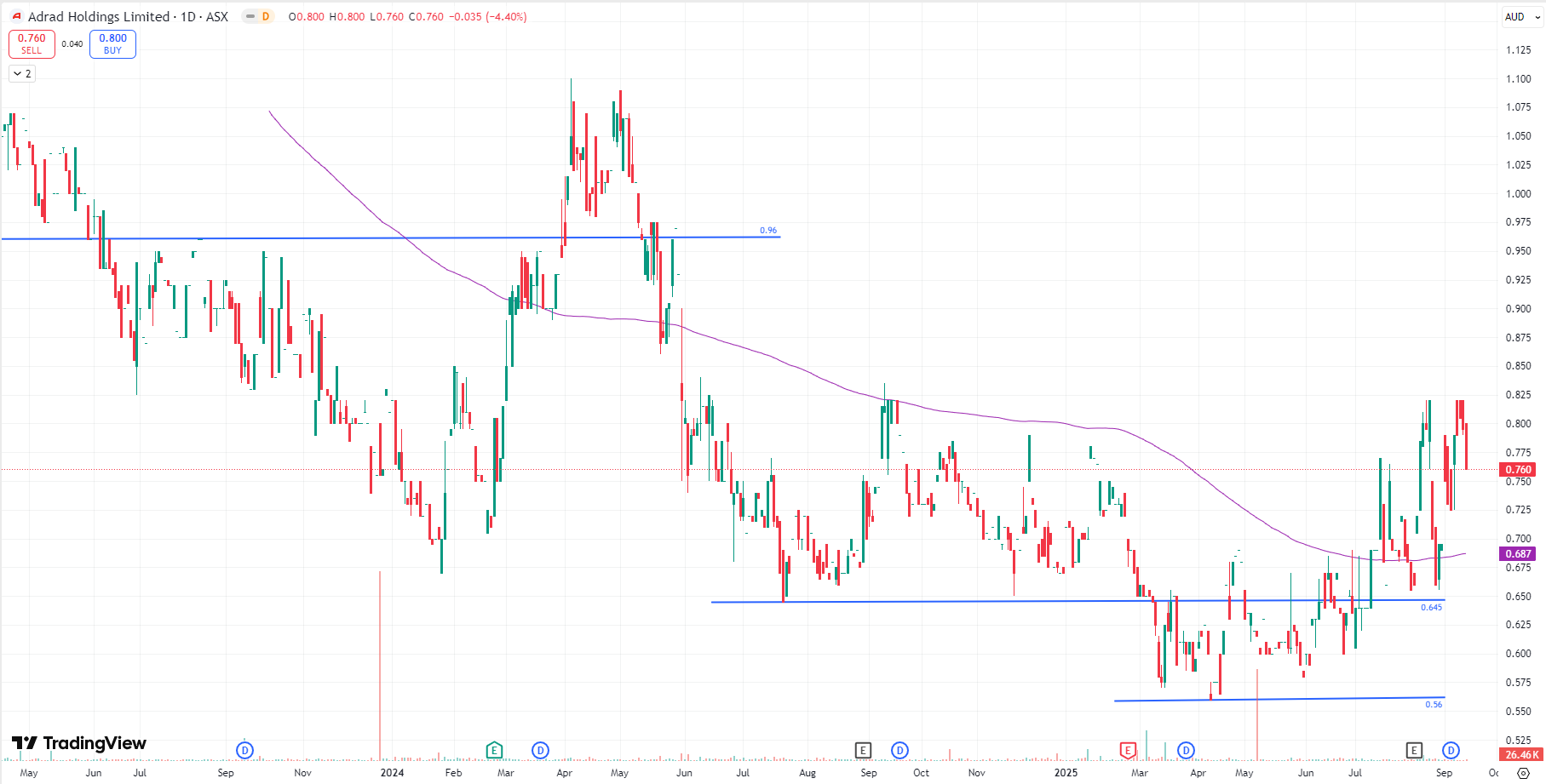Open the AUD currency dropdown
The height and width of the screenshot is (784, 1546).
point(1521,16)
